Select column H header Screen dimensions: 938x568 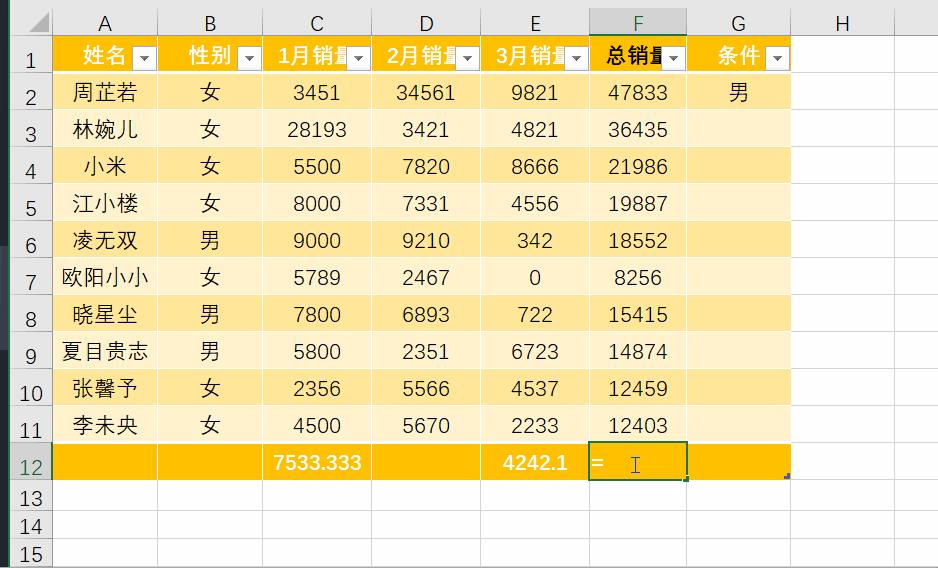click(842, 23)
